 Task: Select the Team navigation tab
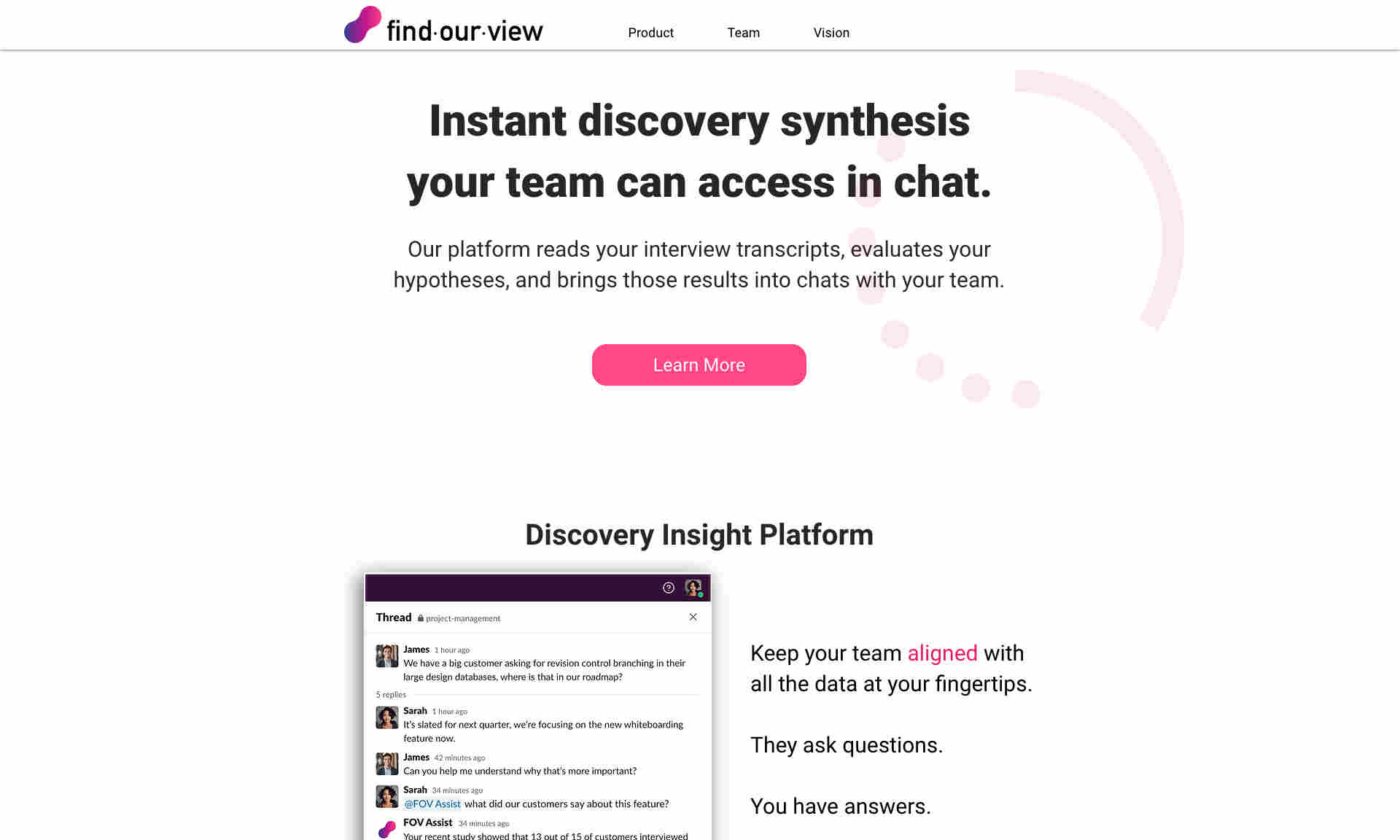point(743,32)
